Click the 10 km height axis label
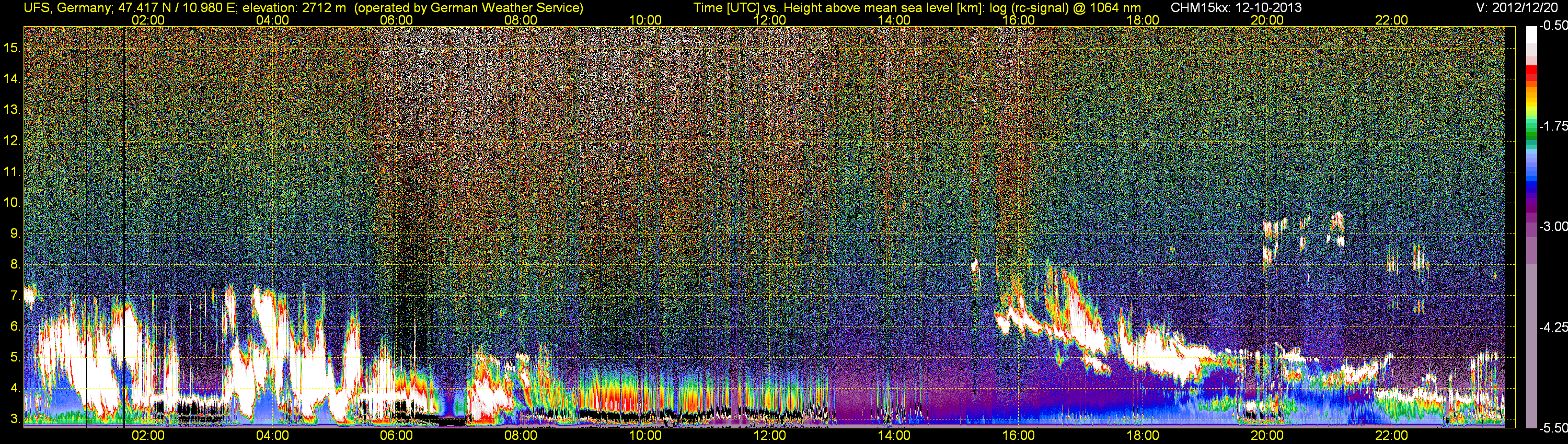 12,203
